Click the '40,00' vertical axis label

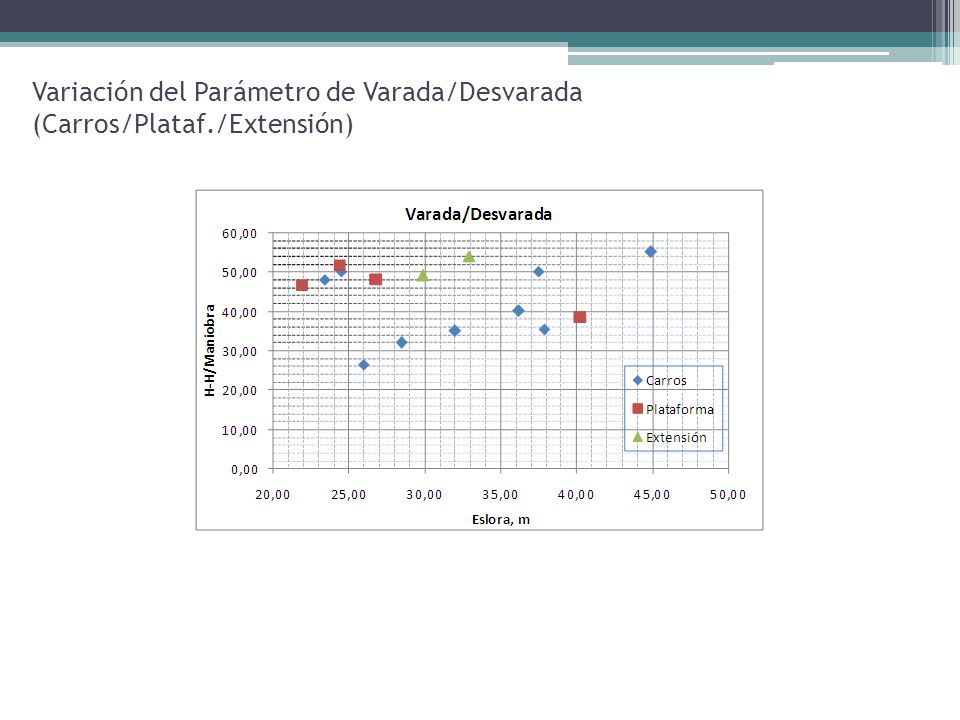(x=240, y=312)
